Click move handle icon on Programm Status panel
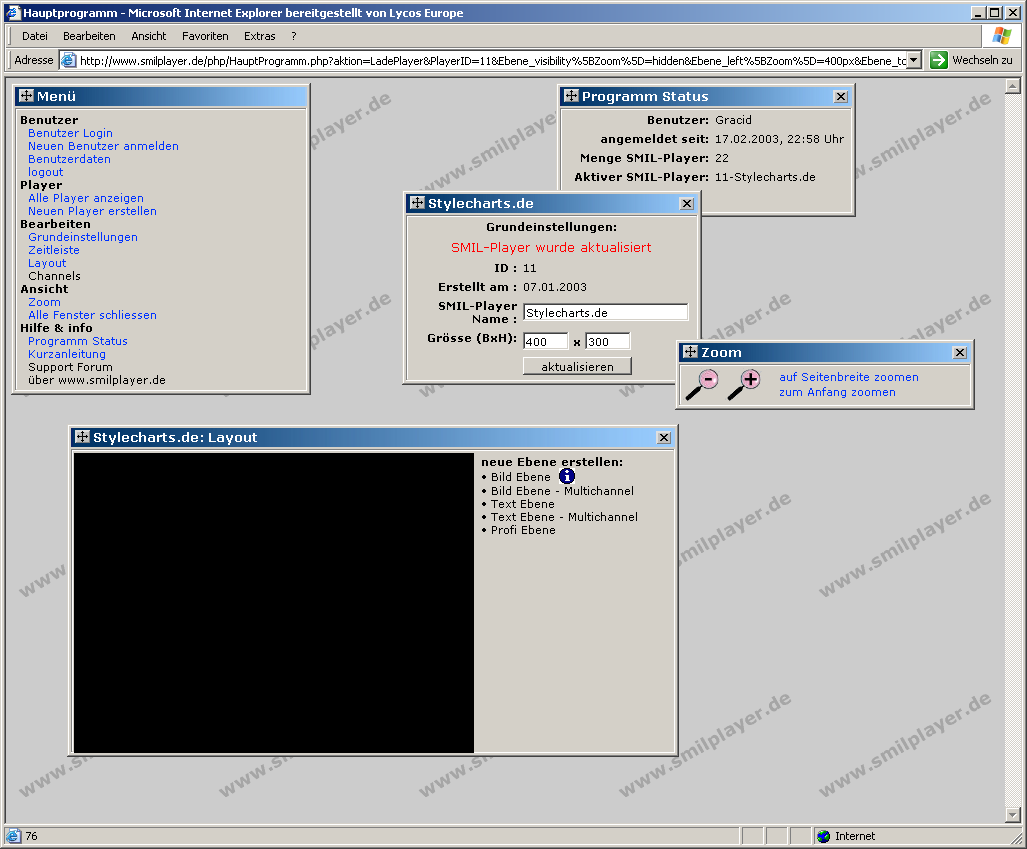The width and height of the screenshot is (1027, 849). coord(571,96)
